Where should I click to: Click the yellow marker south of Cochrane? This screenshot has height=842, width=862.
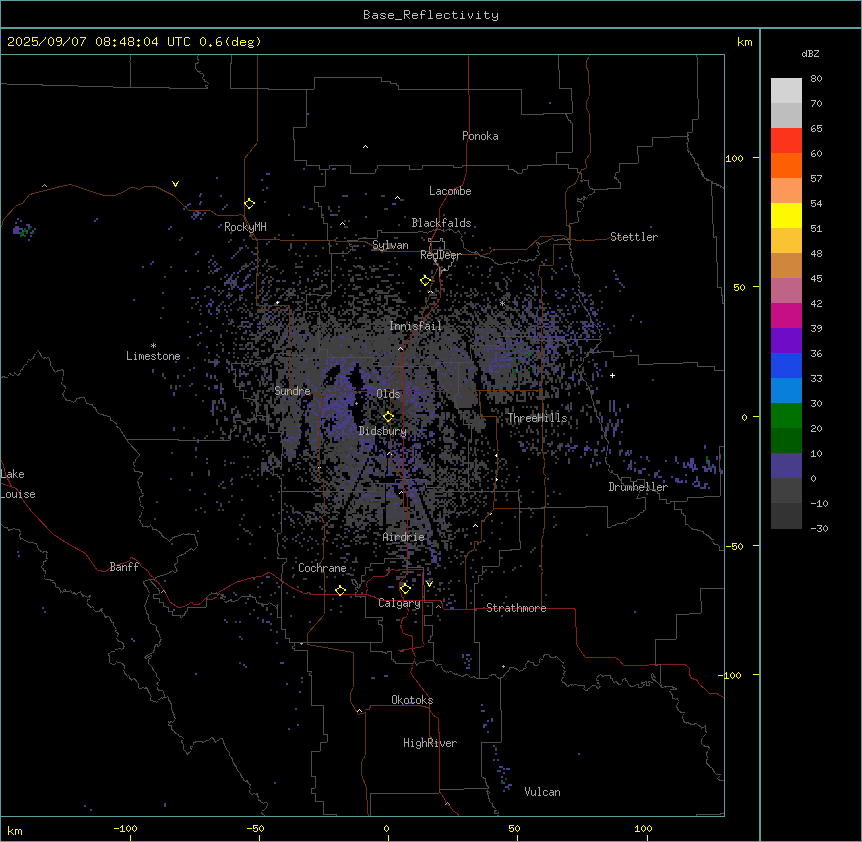click(340, 591)
